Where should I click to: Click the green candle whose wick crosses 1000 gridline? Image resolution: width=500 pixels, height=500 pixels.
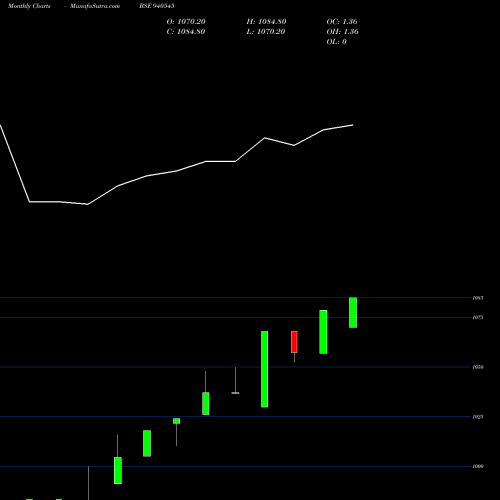tap(118, 470)
